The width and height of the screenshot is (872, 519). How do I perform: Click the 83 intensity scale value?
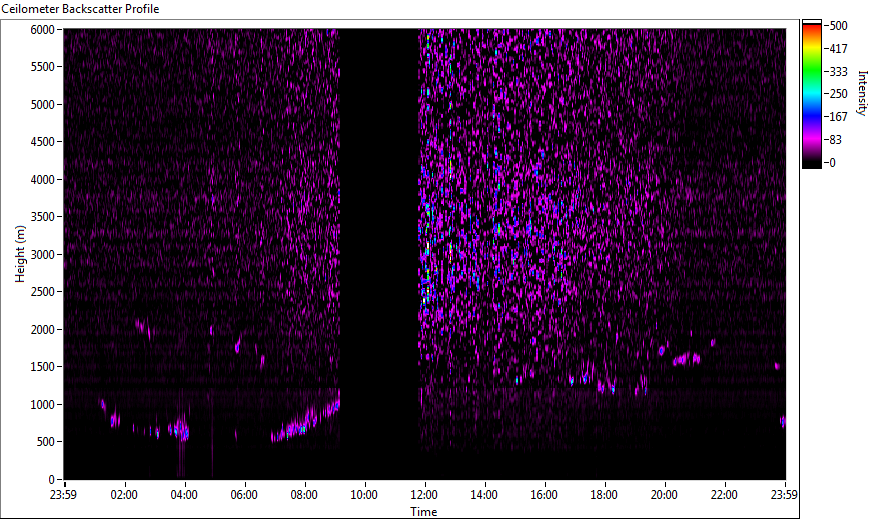pos(836,140)
